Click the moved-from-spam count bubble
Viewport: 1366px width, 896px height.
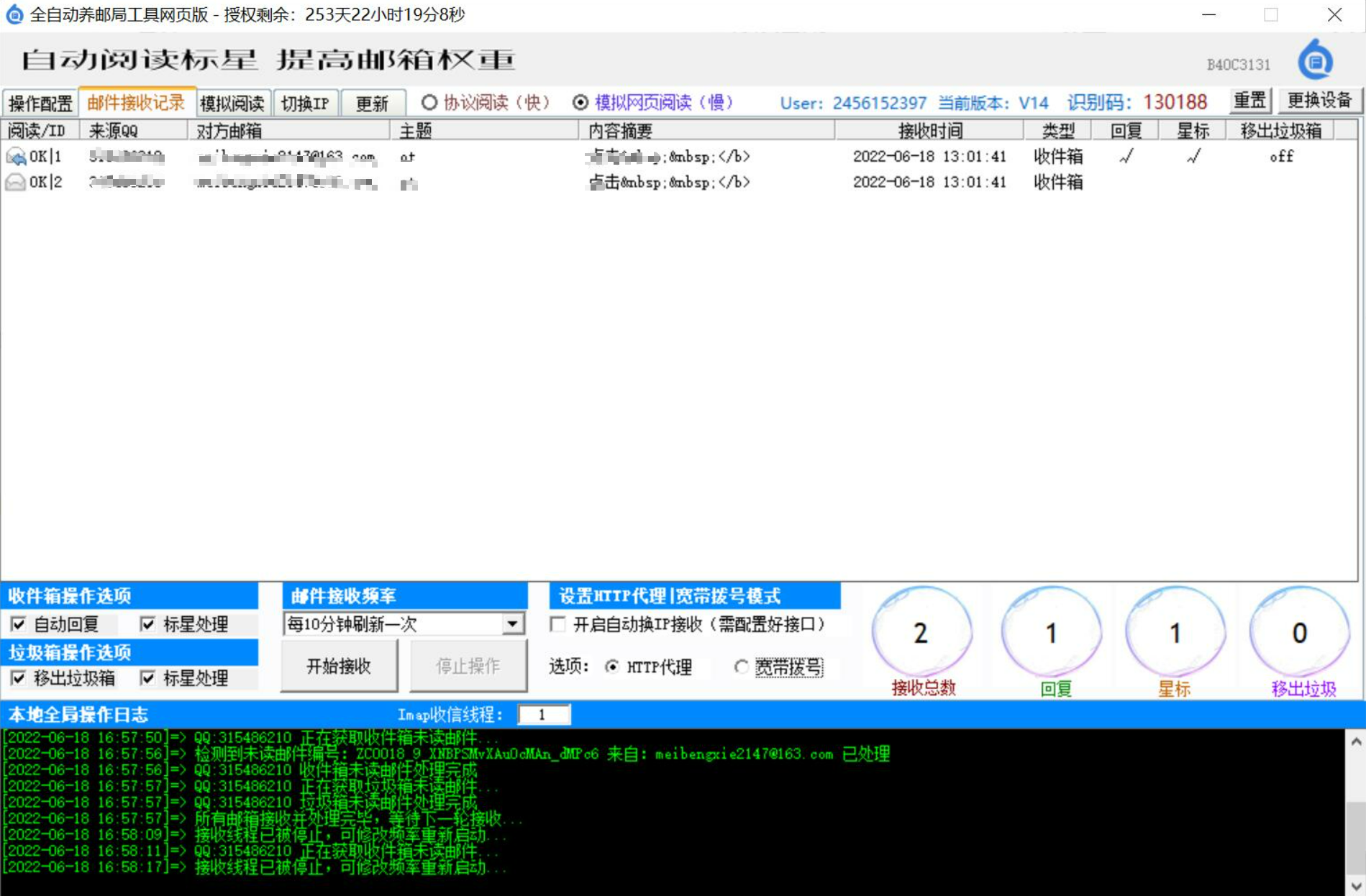(1299, 633)
